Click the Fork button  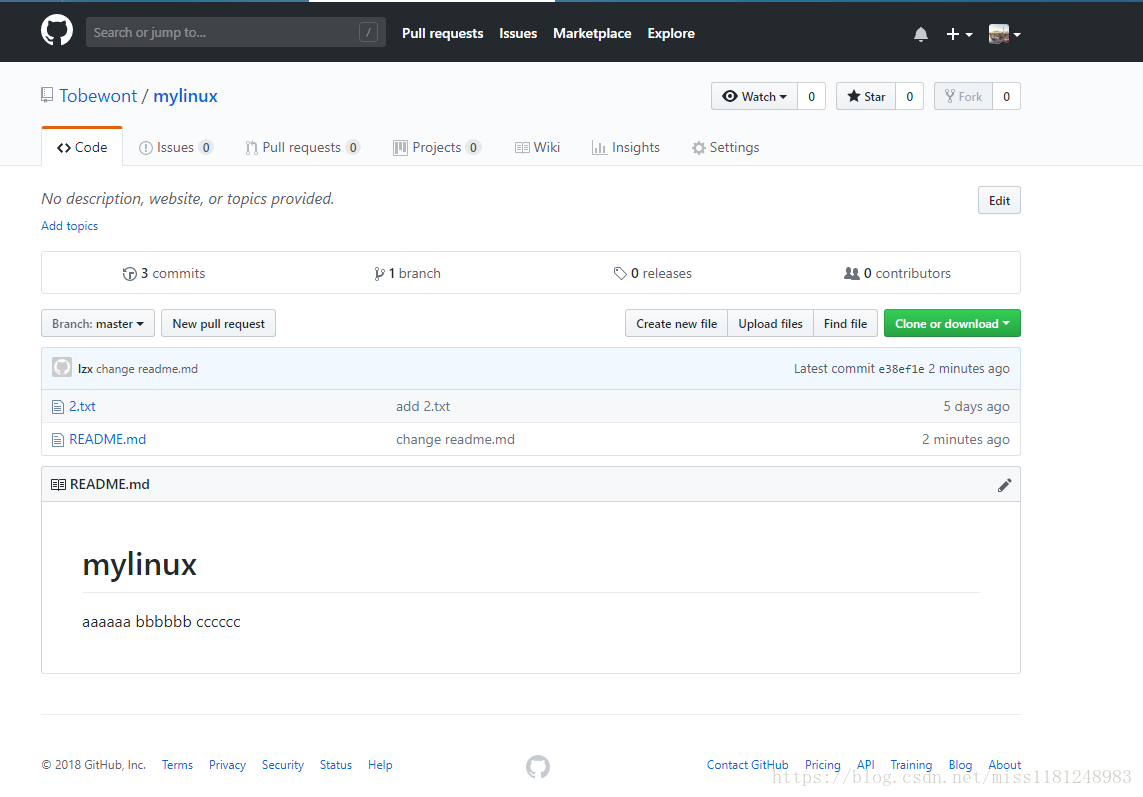[963, 96]
